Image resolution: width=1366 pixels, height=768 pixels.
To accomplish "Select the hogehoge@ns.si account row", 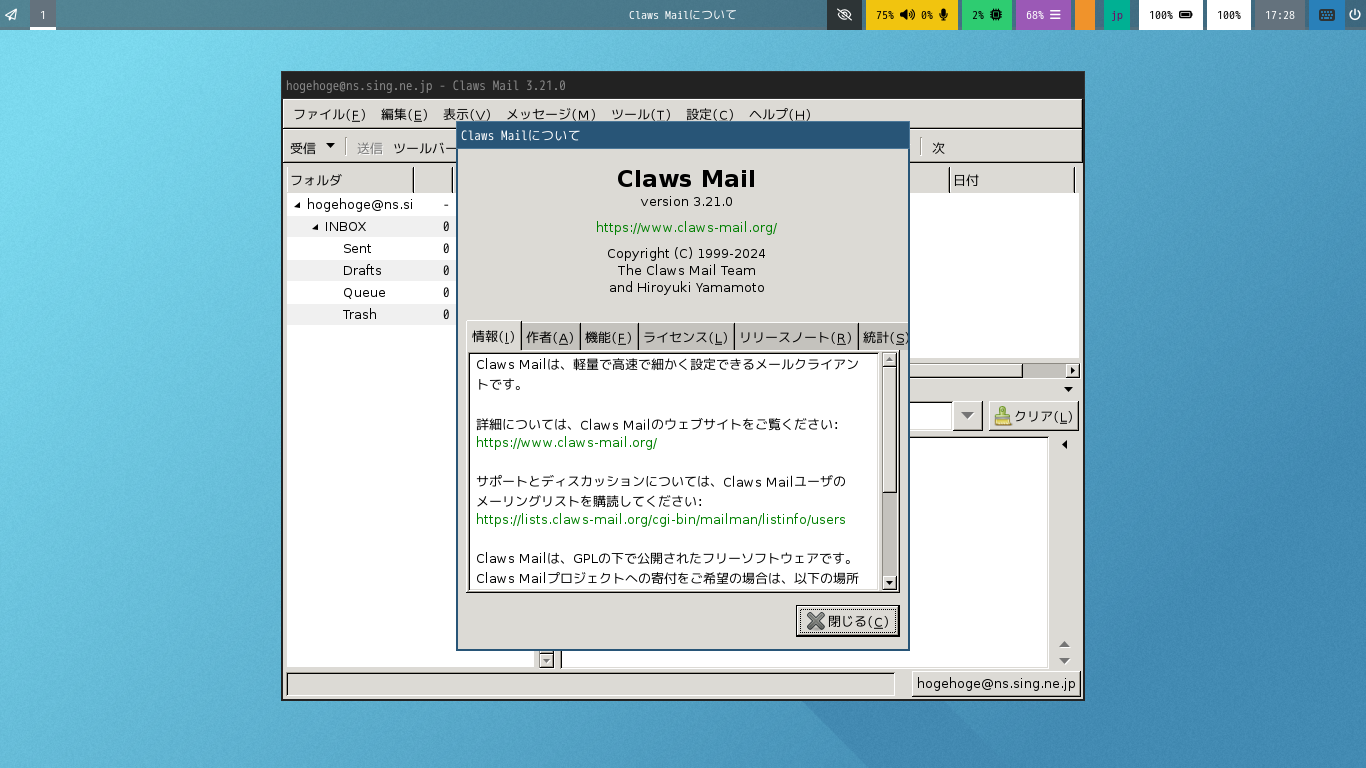I will pyautogui.click(x=360, y=205).
